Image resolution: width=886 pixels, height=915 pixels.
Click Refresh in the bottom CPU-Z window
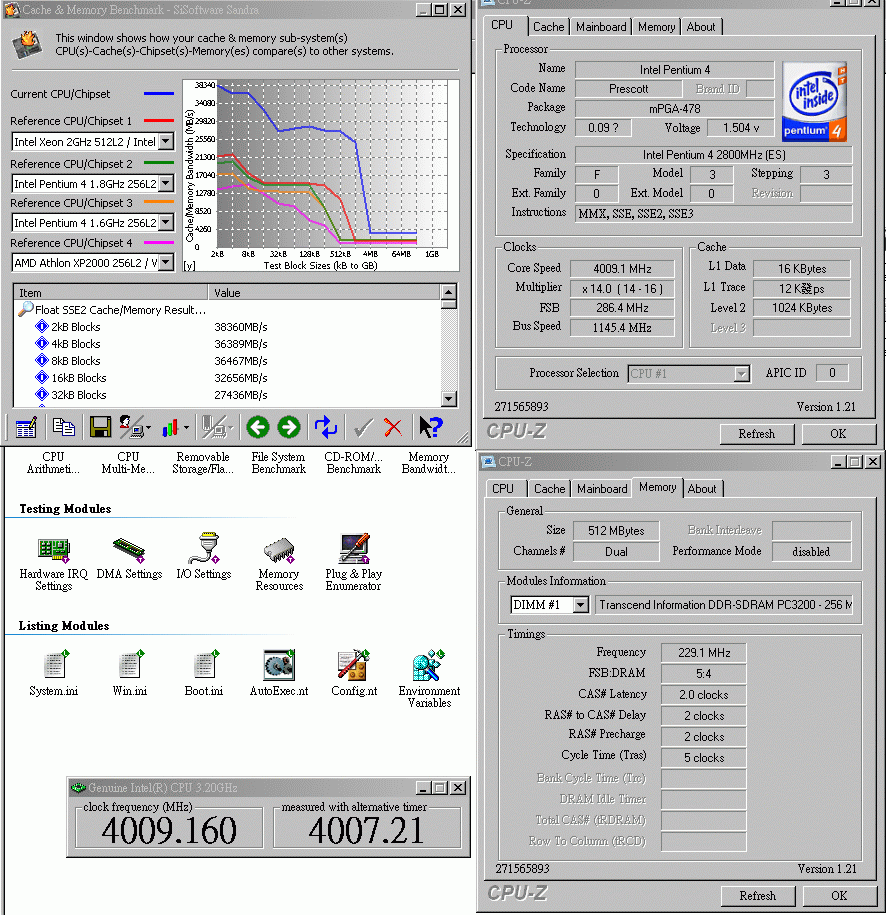point(758,896)
